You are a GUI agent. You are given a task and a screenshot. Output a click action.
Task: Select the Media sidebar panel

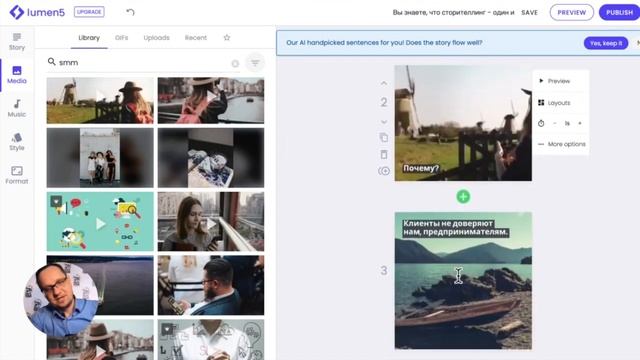[x=17, y=75]
